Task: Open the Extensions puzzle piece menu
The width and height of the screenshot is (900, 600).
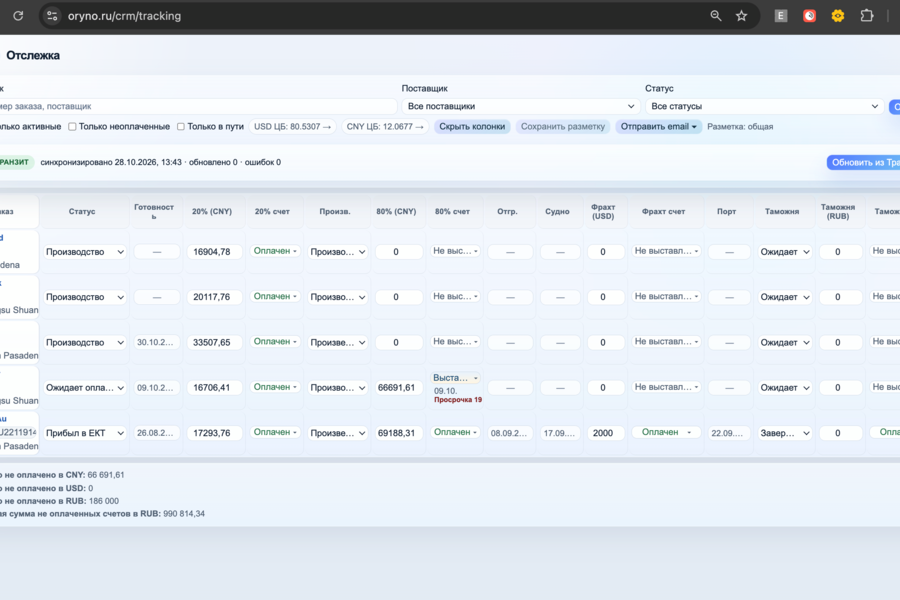Action: point(867,16)
